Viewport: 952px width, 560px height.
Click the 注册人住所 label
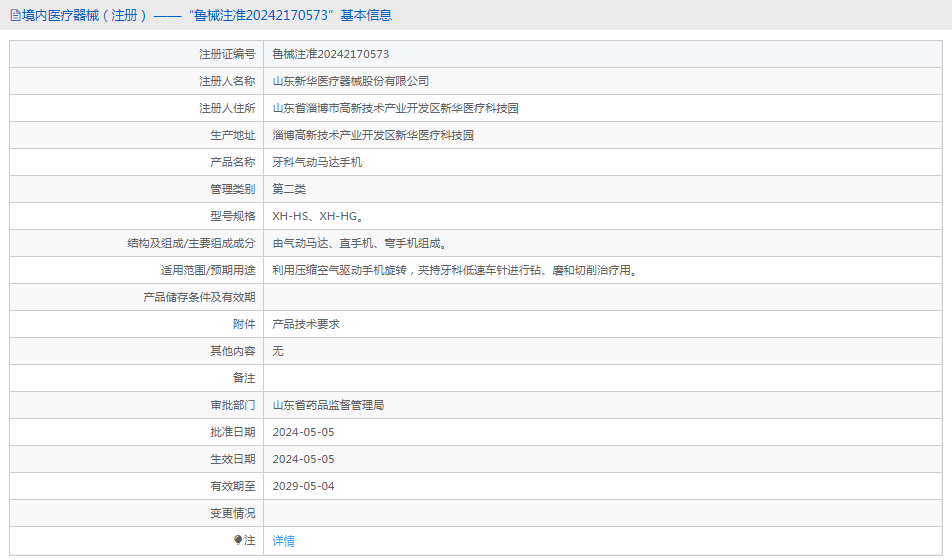pos(227,108)
